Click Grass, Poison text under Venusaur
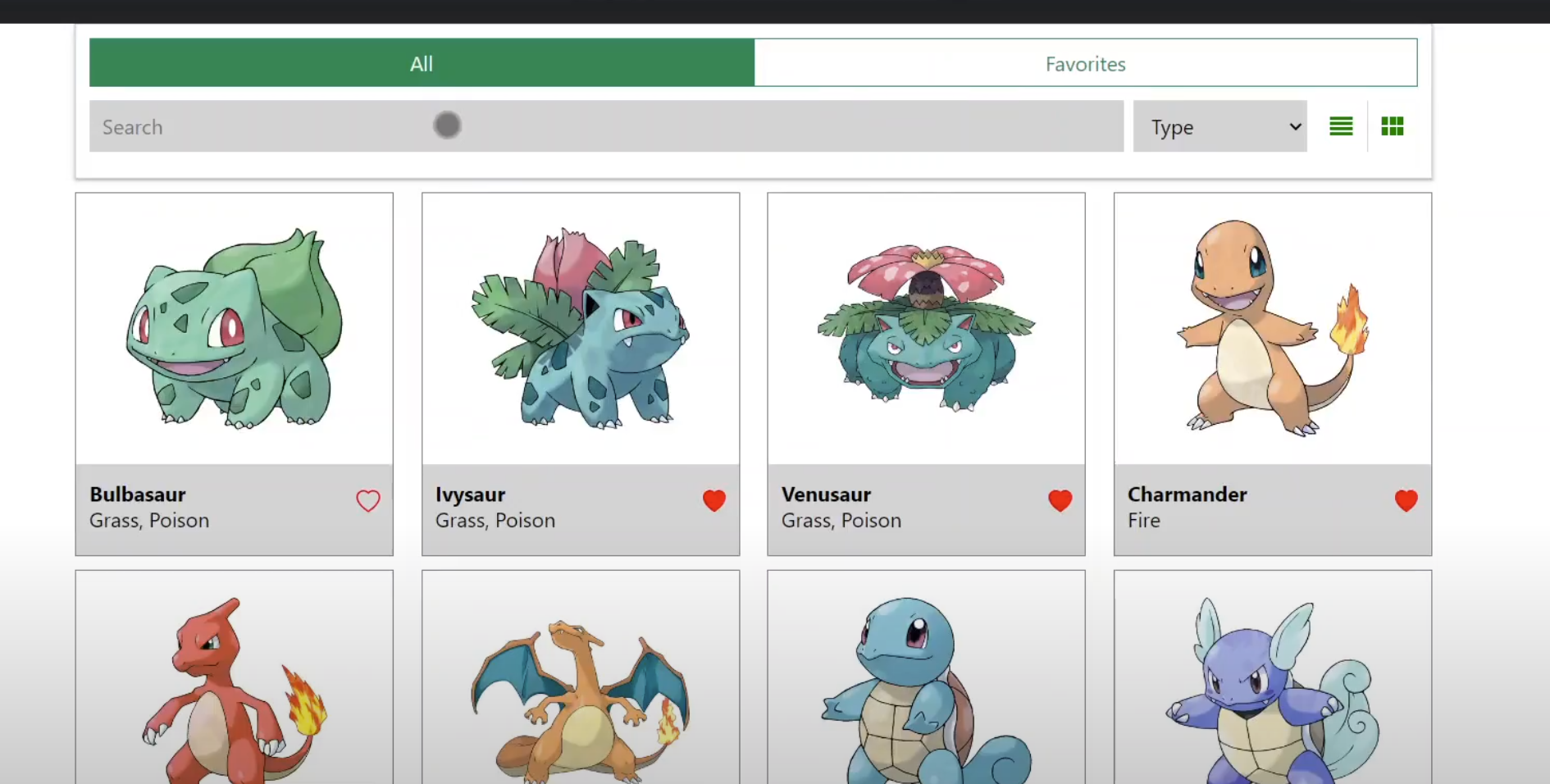This screenshot has width=1550, height=784. (x=841, y=521)
